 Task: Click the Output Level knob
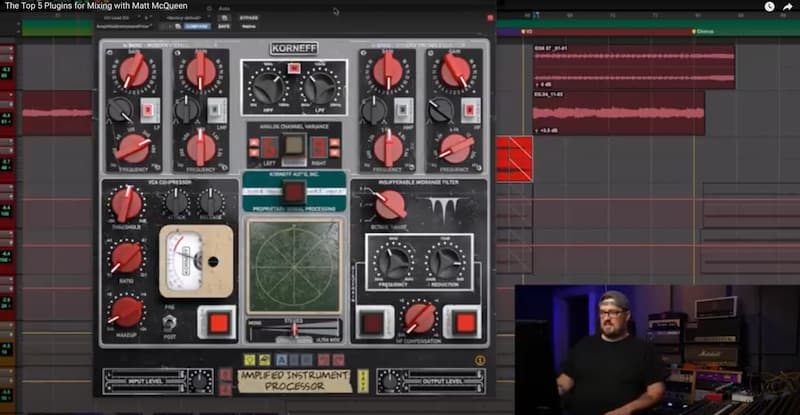click(390, 381)
